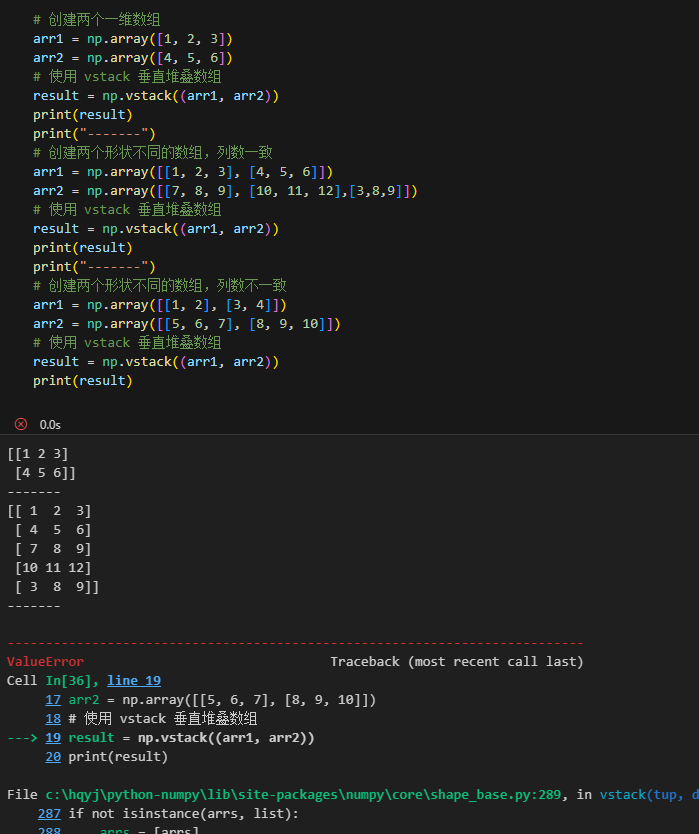Open the shape_base.py file path link

coord(303,795)
